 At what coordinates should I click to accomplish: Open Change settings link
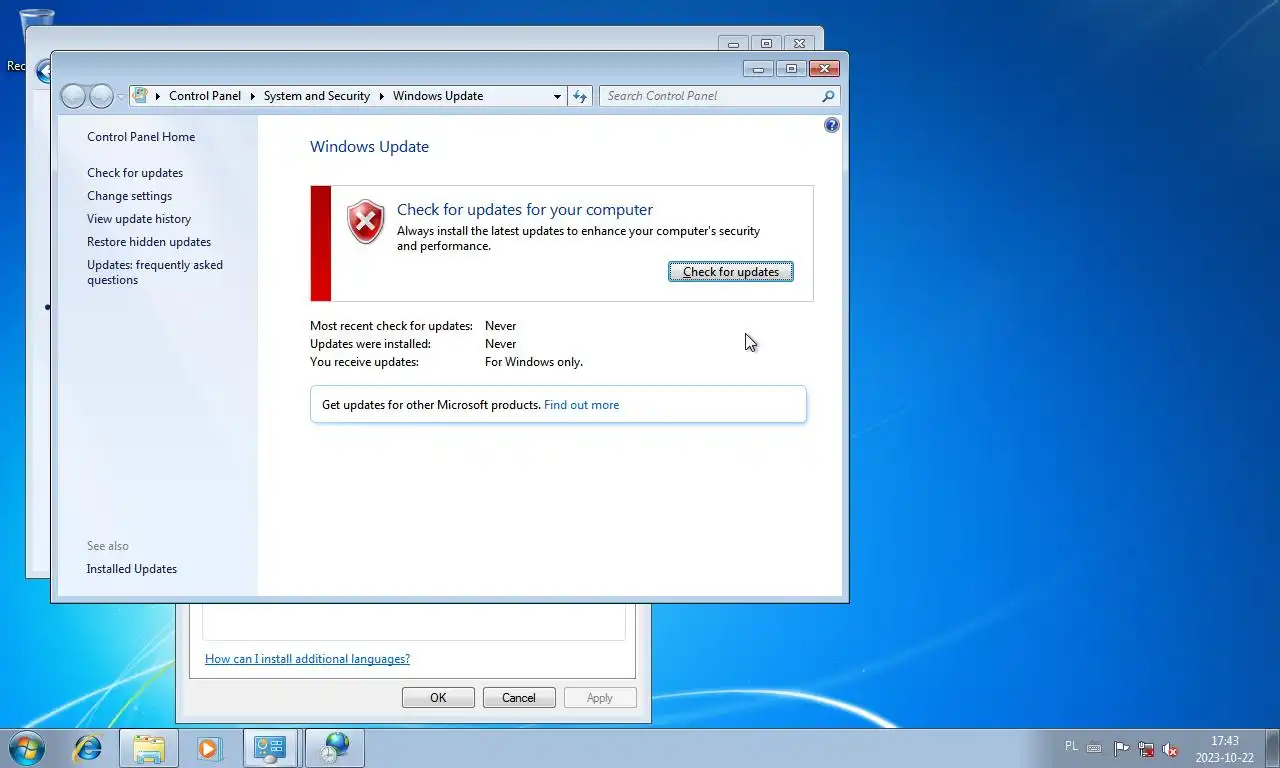(129, 196)
